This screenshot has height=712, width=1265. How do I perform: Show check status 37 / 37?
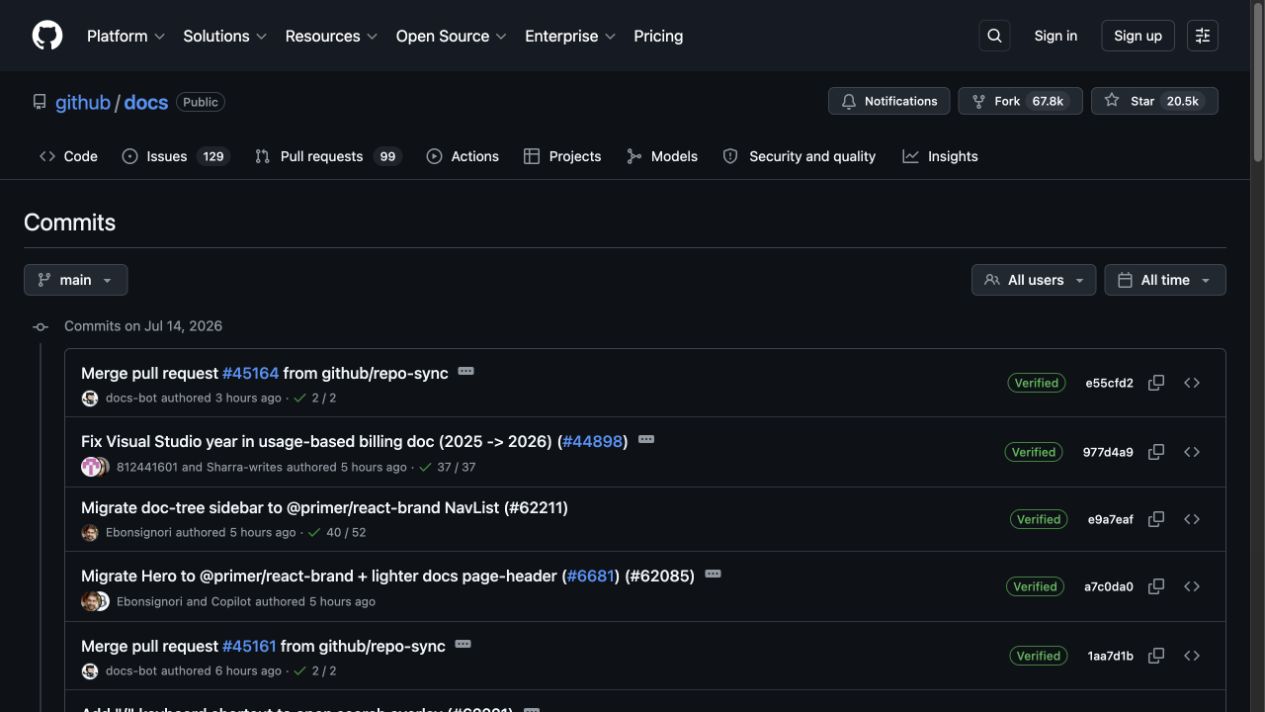(446, 467)
